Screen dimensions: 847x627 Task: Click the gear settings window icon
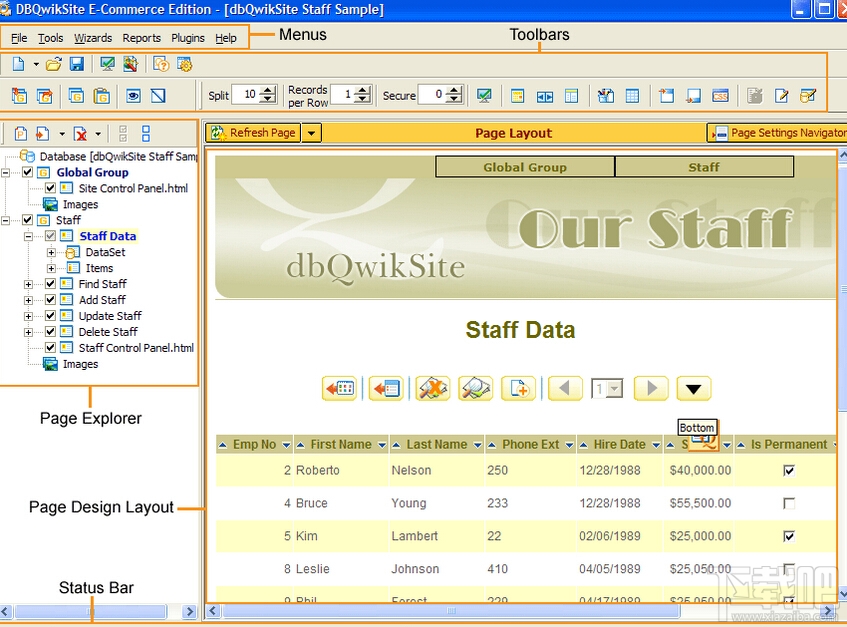click(185, 65)
